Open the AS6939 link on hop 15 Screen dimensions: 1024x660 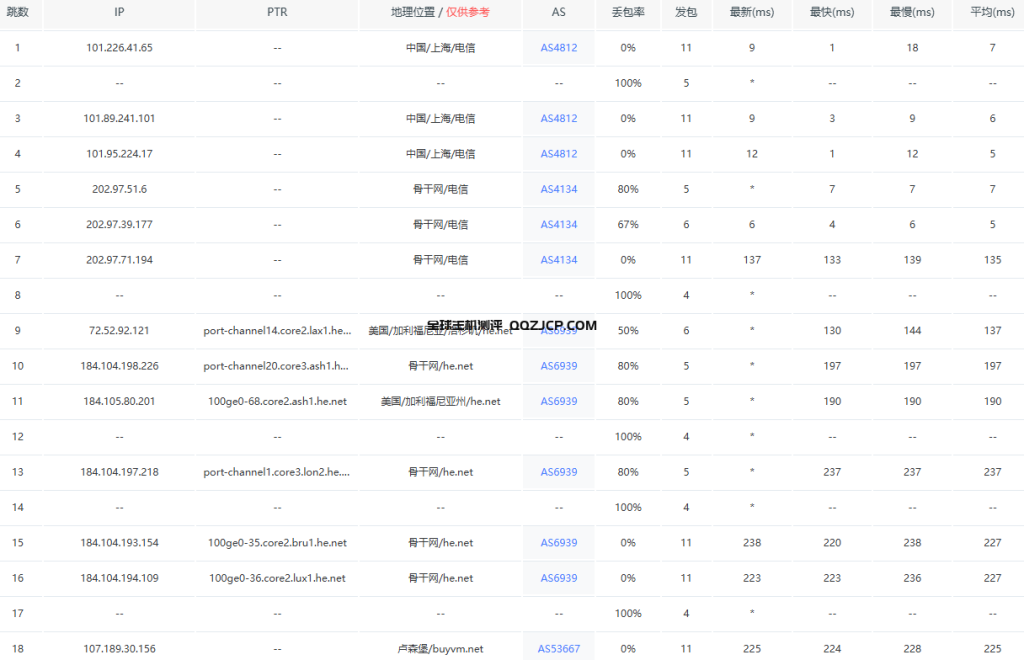click(x=558, y=542)
